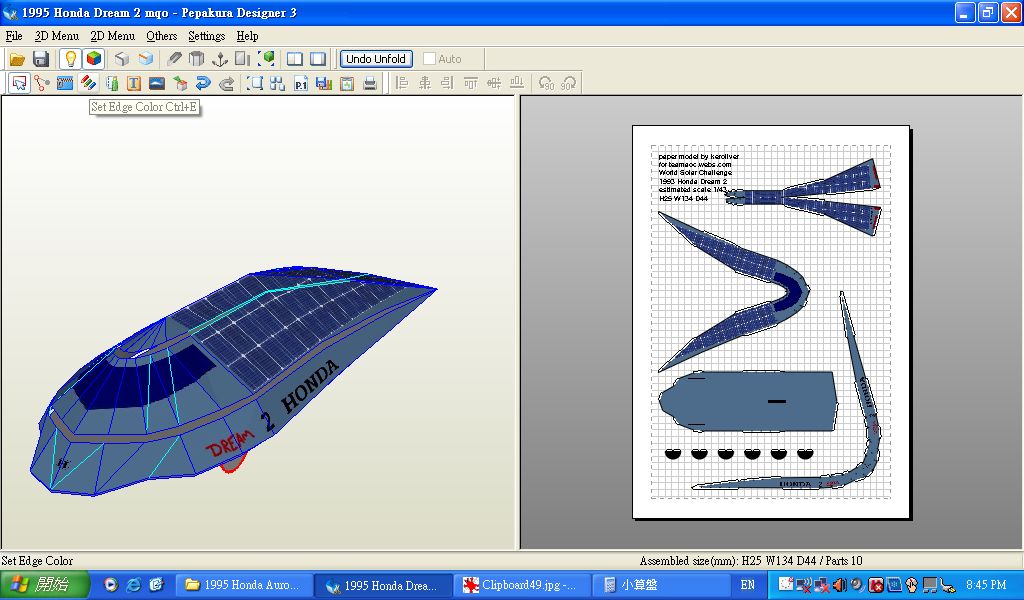1024x600 pixels.
Task: Enable the Auto checkbox
Action: click(430, 59)
